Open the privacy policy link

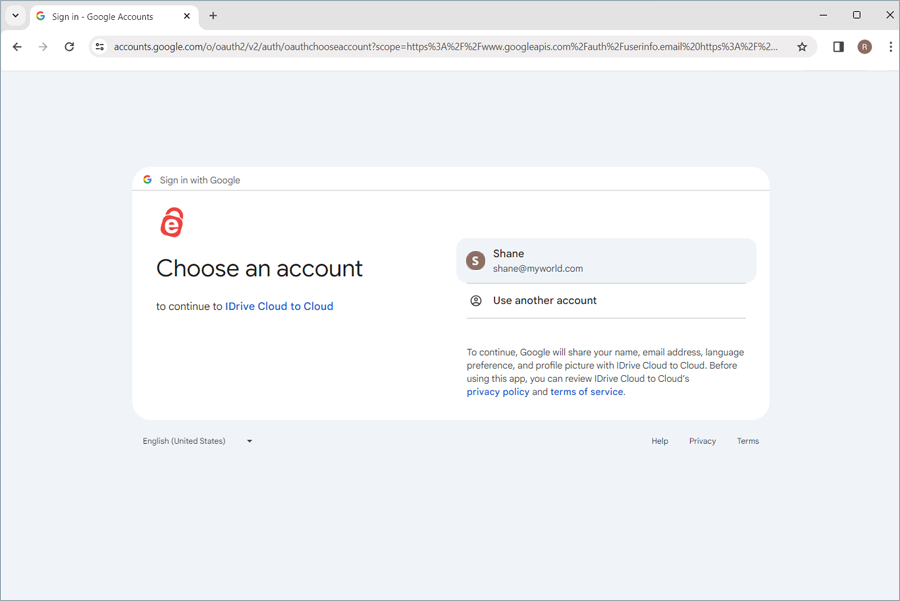498,392
